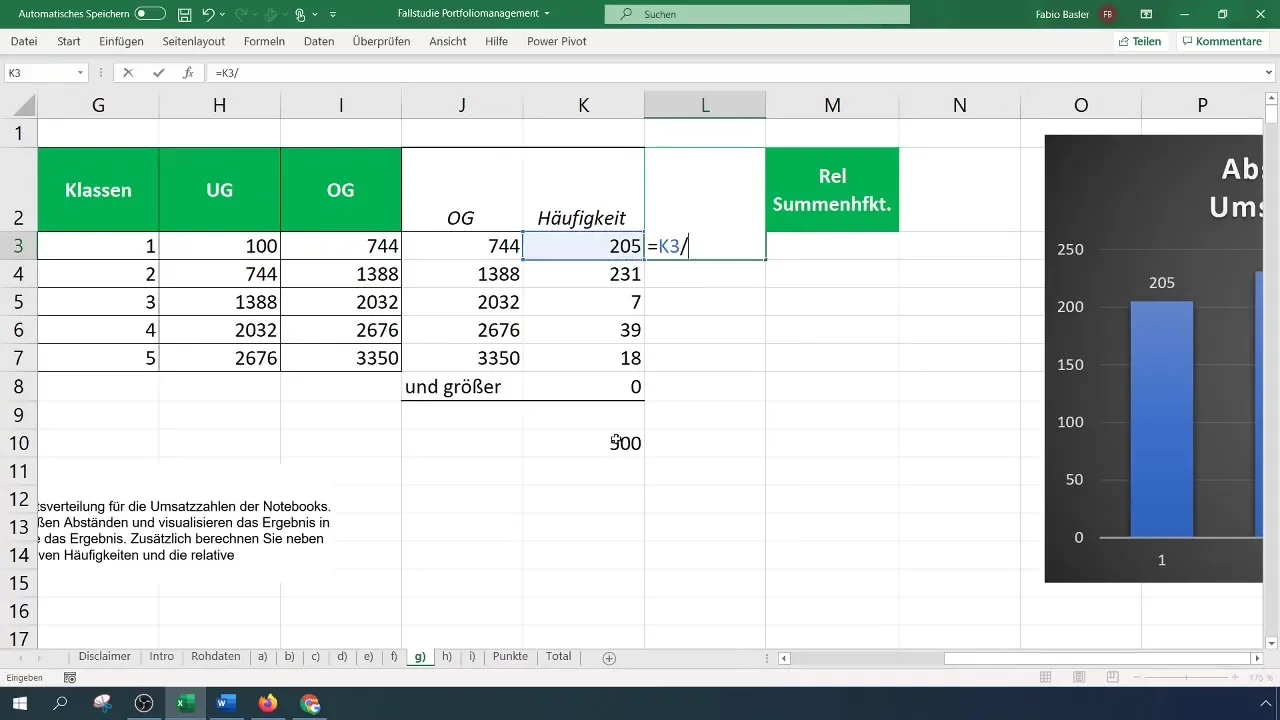The width and height of the screenshot is (1280, 720).
Task: Click cell with Häufigkeit value 231
Action: (x=584, y=273)
